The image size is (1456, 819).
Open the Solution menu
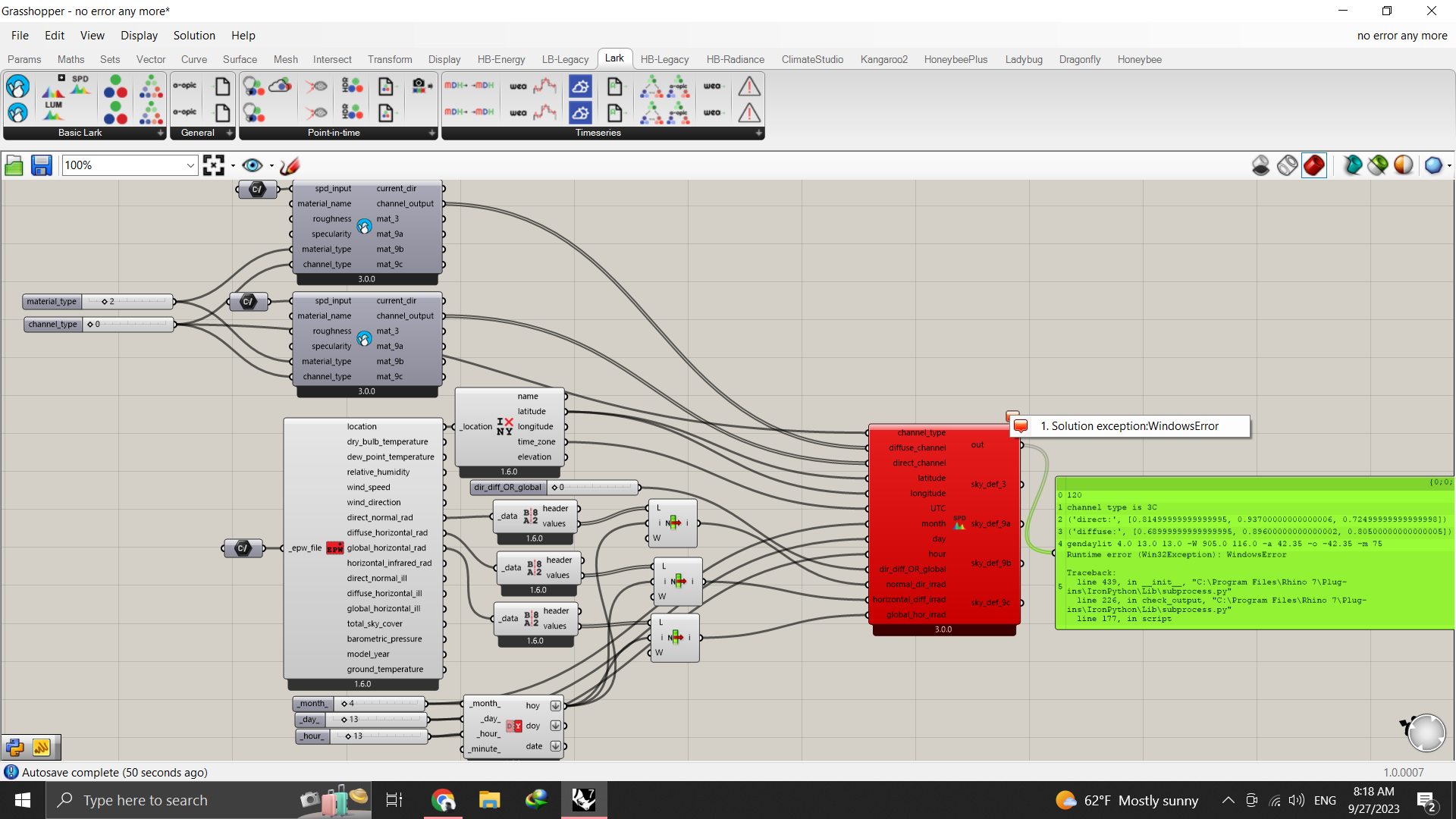[193, 35]
